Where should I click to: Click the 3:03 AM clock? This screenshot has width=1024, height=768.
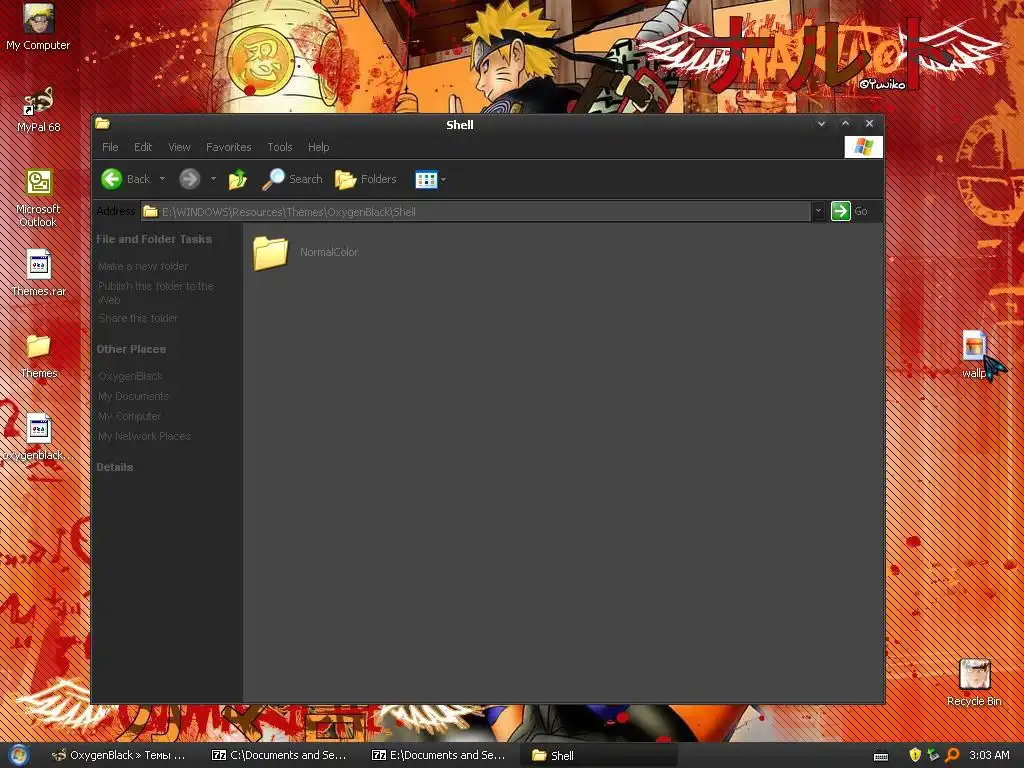(989, 755)
